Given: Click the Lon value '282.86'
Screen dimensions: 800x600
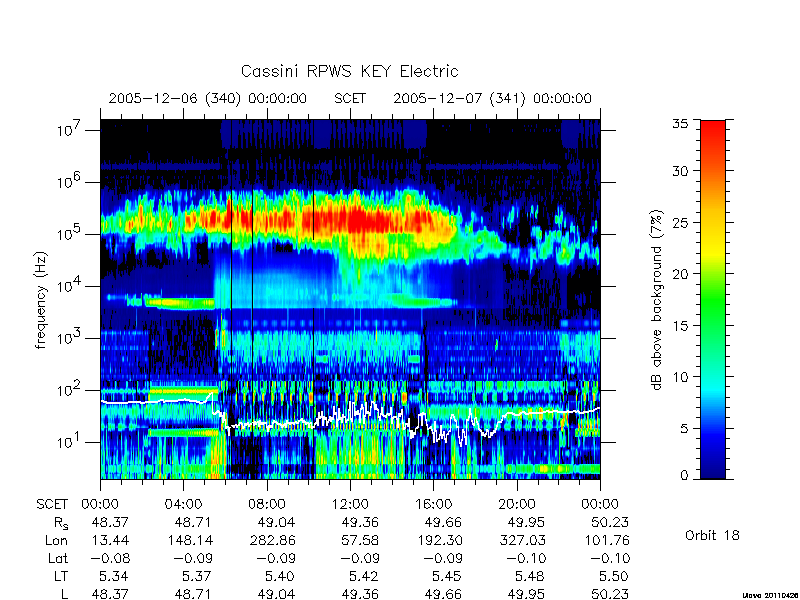Looking at the screenshot, I should pos(274,540).
